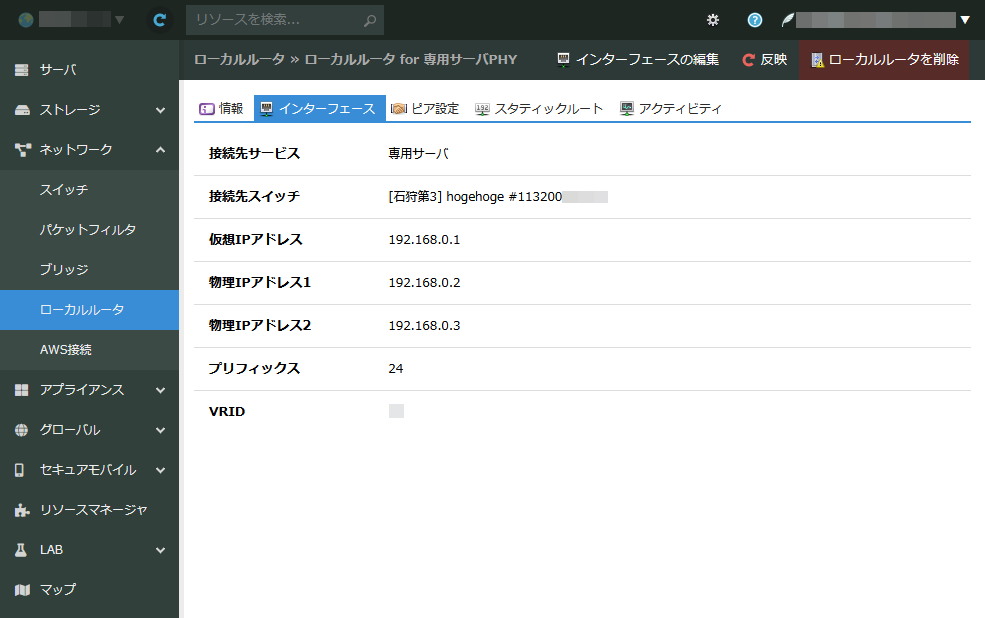Go to ローカルルータ breadcrumb link
The width and height of the screenshot is (985, 618).
pyautogui.click(x=239, y=60)
